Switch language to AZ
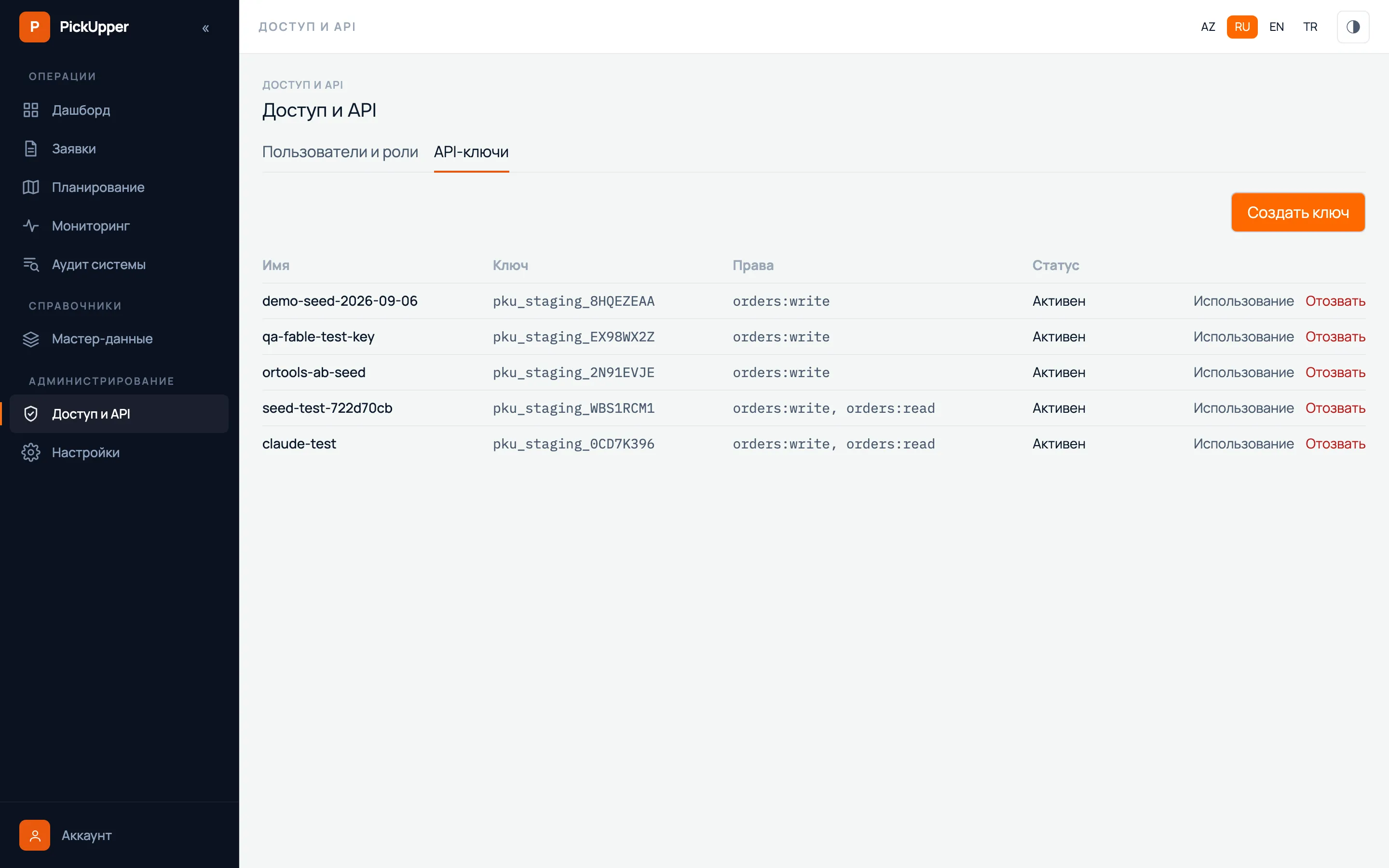1389x868 pixels. point(1208,27)
